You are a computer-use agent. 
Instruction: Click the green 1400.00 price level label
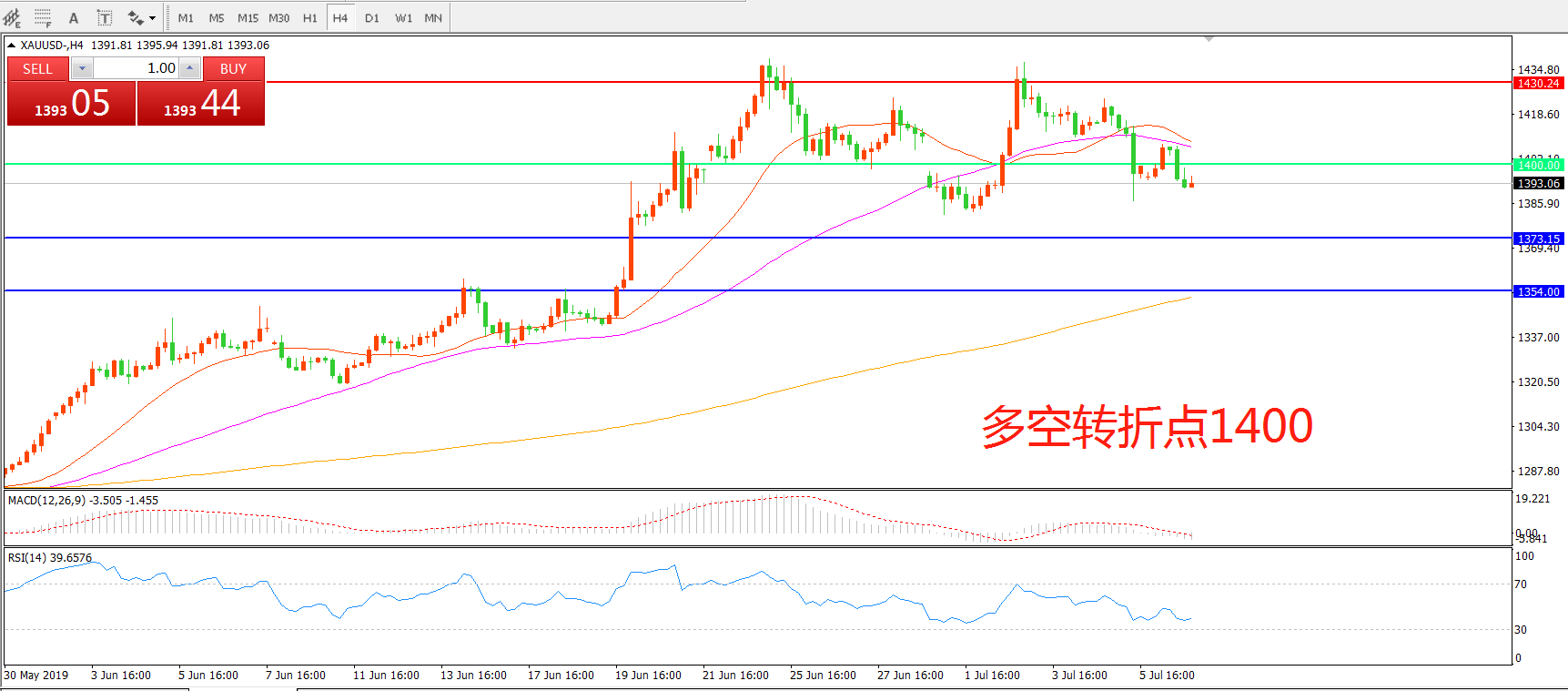(1538, 165)
